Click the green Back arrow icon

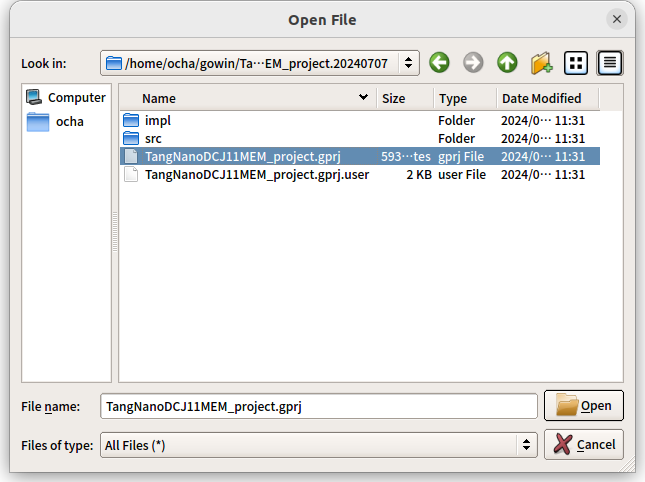(439, 63)
